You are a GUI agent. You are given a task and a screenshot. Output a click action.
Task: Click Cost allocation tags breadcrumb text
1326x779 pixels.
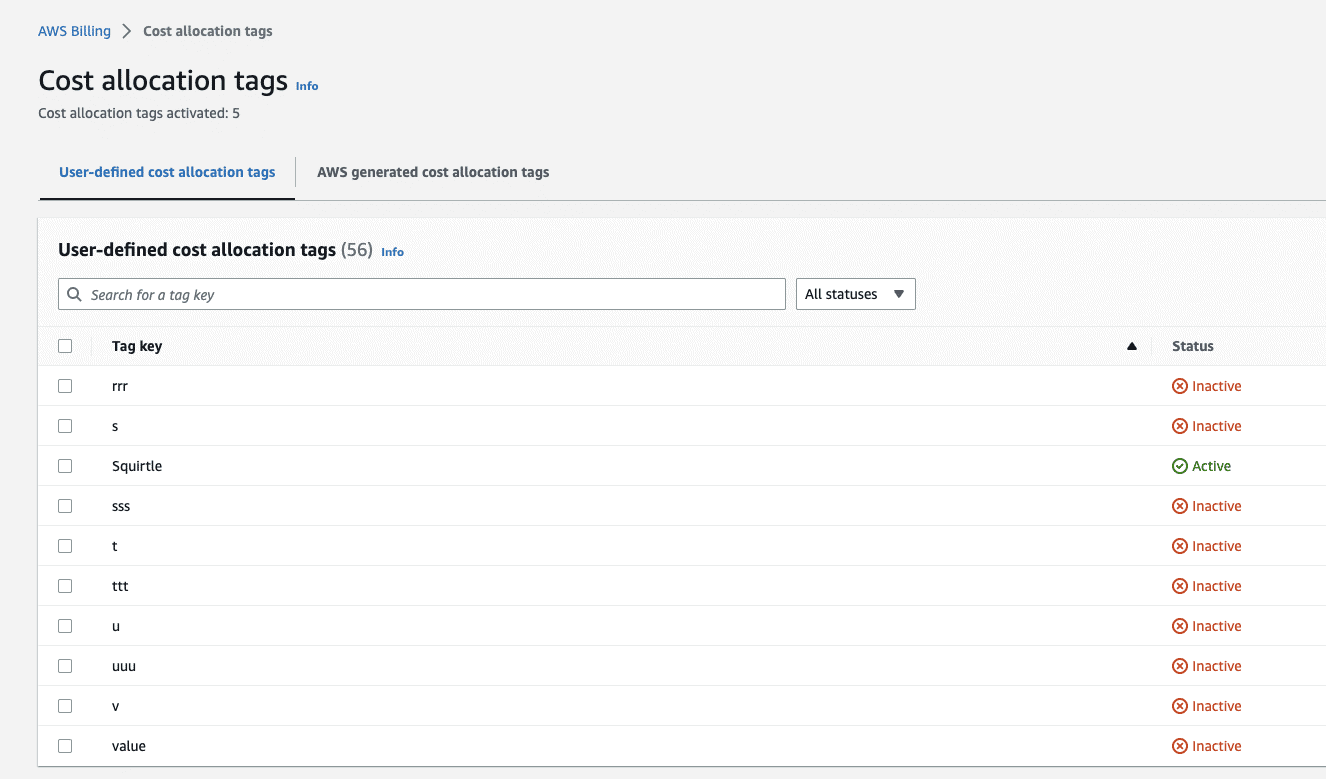coord(208,31)
